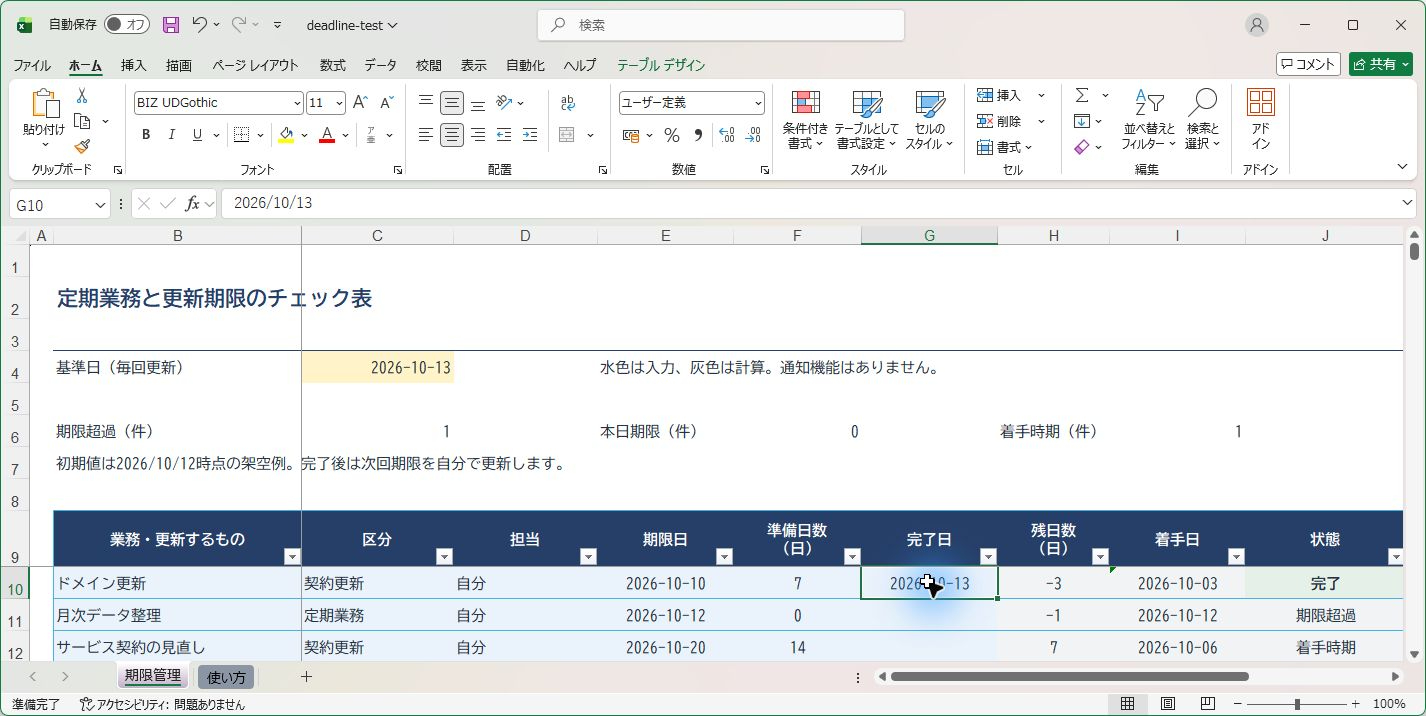Expand the Name Box dropdown
Viewport: 1426px width, 716px height.
click(x=100, y=204)
